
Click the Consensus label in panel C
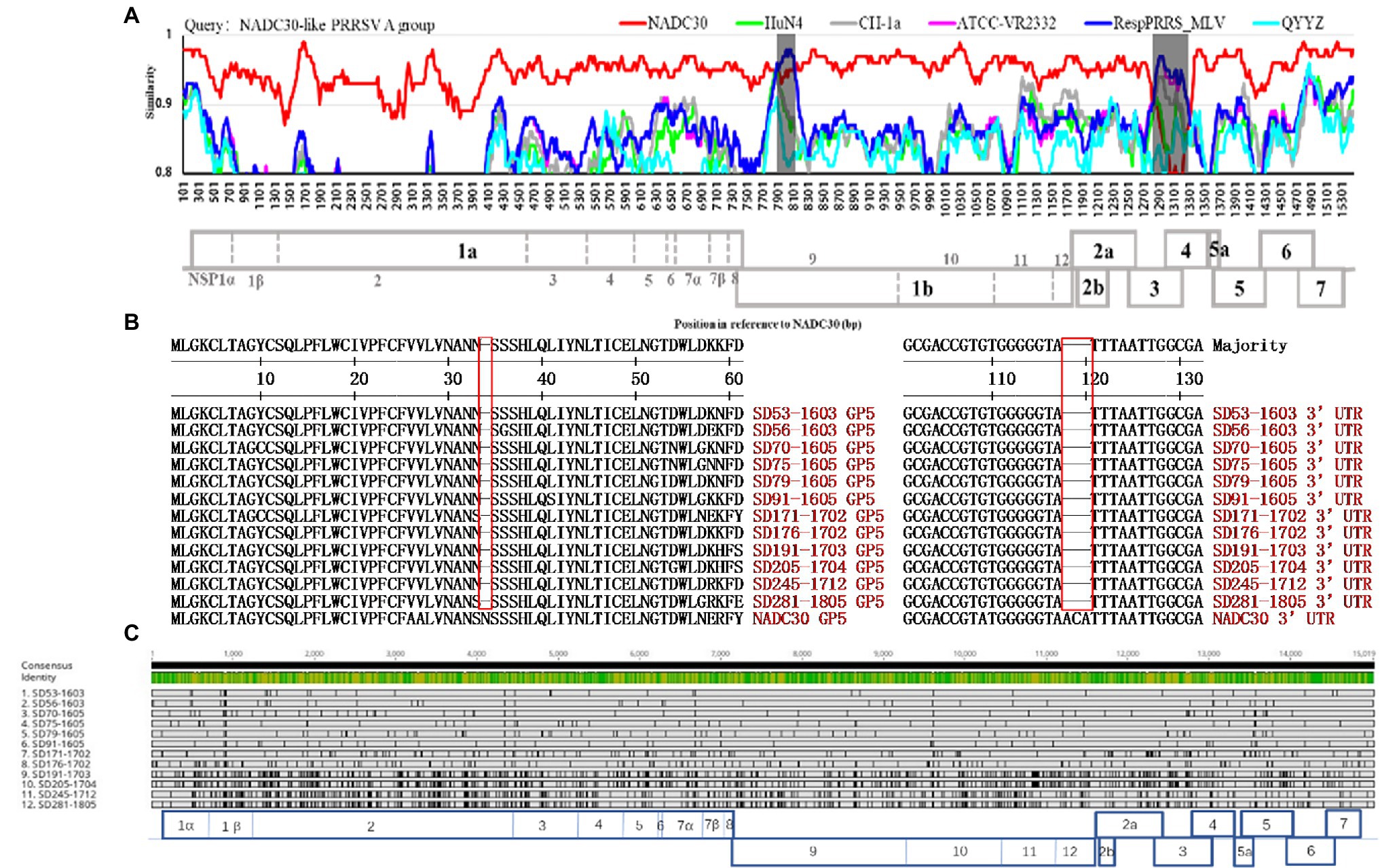(x=46, y=665)
